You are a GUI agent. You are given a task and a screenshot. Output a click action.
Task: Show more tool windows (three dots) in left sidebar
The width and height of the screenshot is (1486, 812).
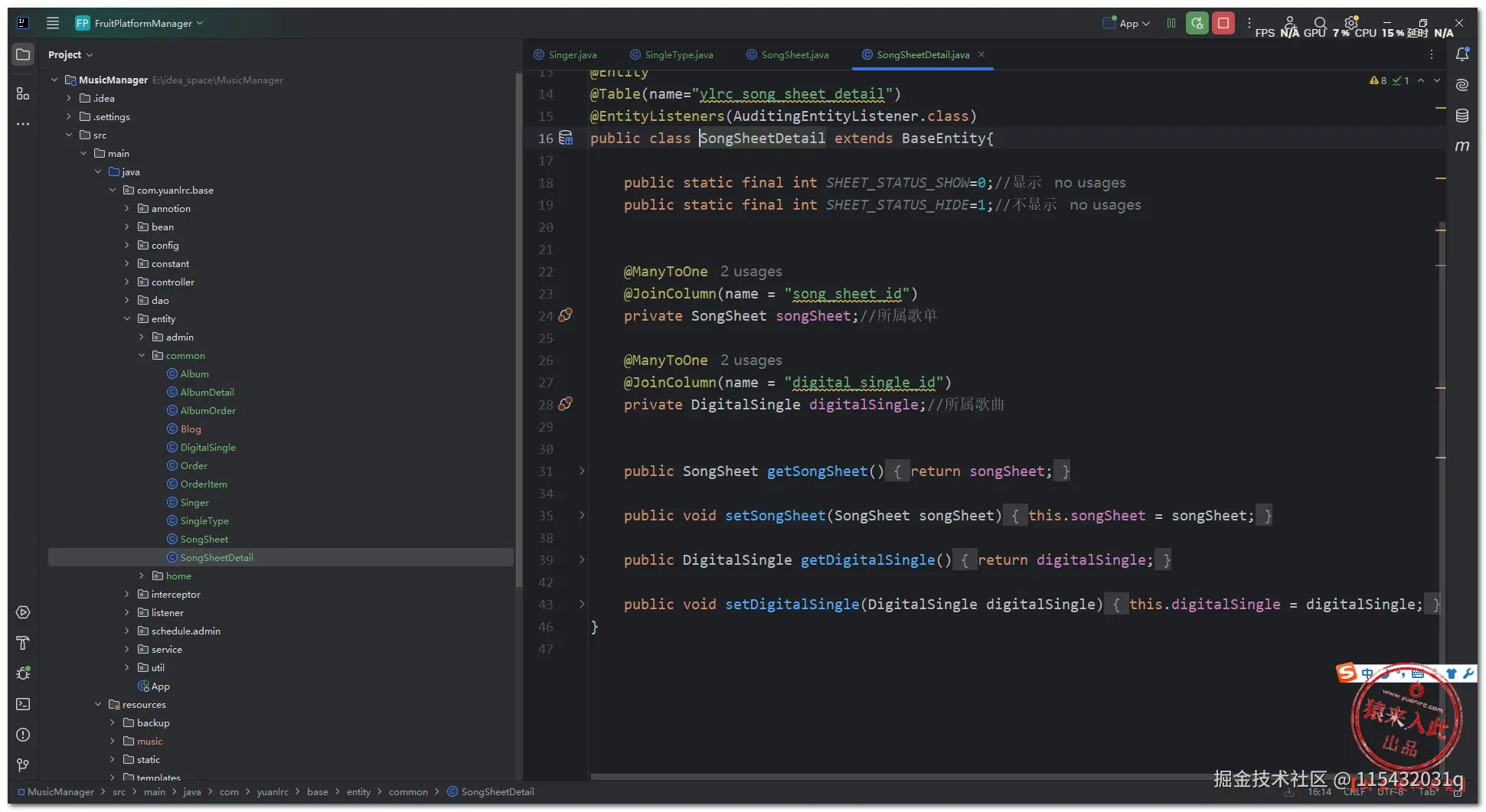[23, 123]
